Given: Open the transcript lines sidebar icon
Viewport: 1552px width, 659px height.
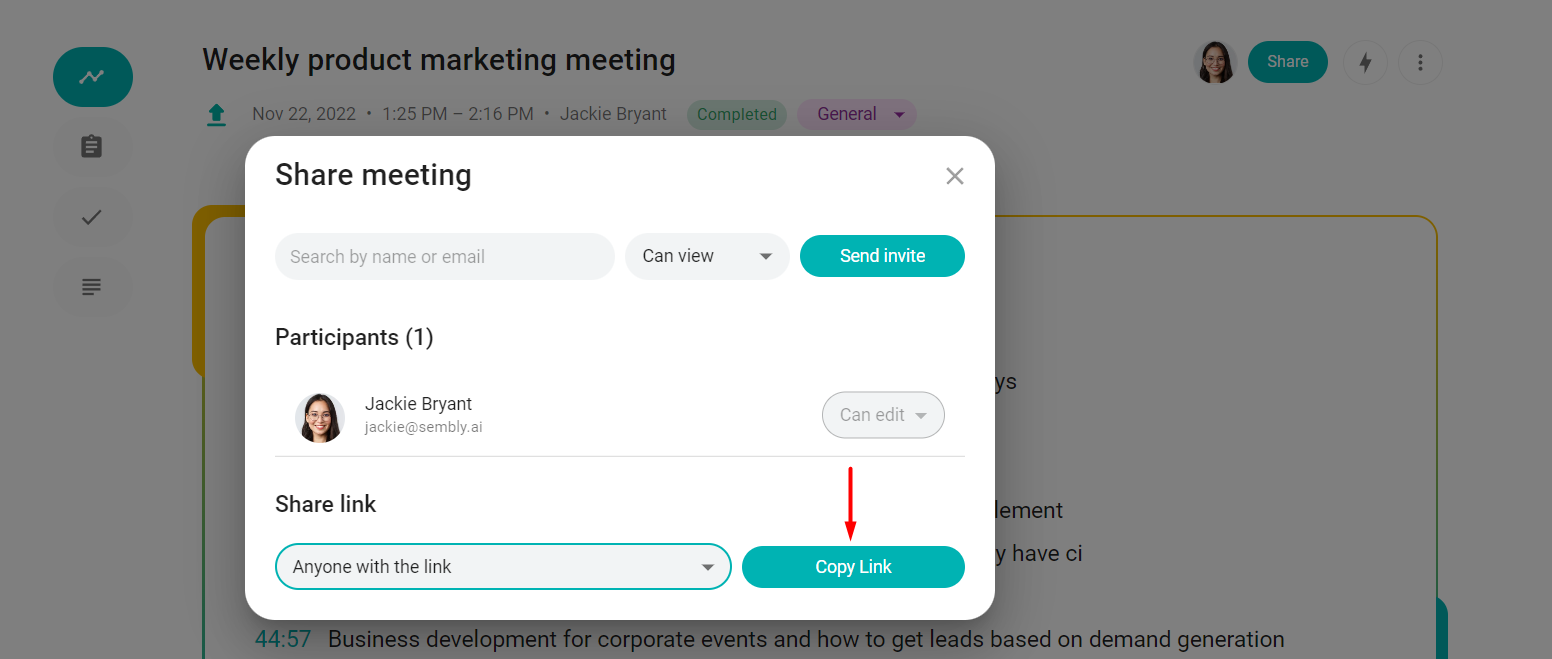Looking at the screenshot, I should pos(92,287).
